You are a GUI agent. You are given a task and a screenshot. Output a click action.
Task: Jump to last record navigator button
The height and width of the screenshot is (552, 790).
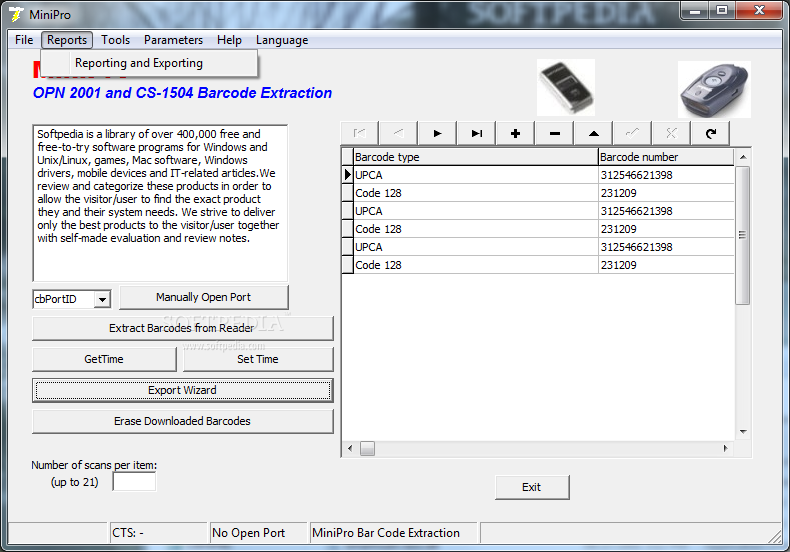[477, 133]
